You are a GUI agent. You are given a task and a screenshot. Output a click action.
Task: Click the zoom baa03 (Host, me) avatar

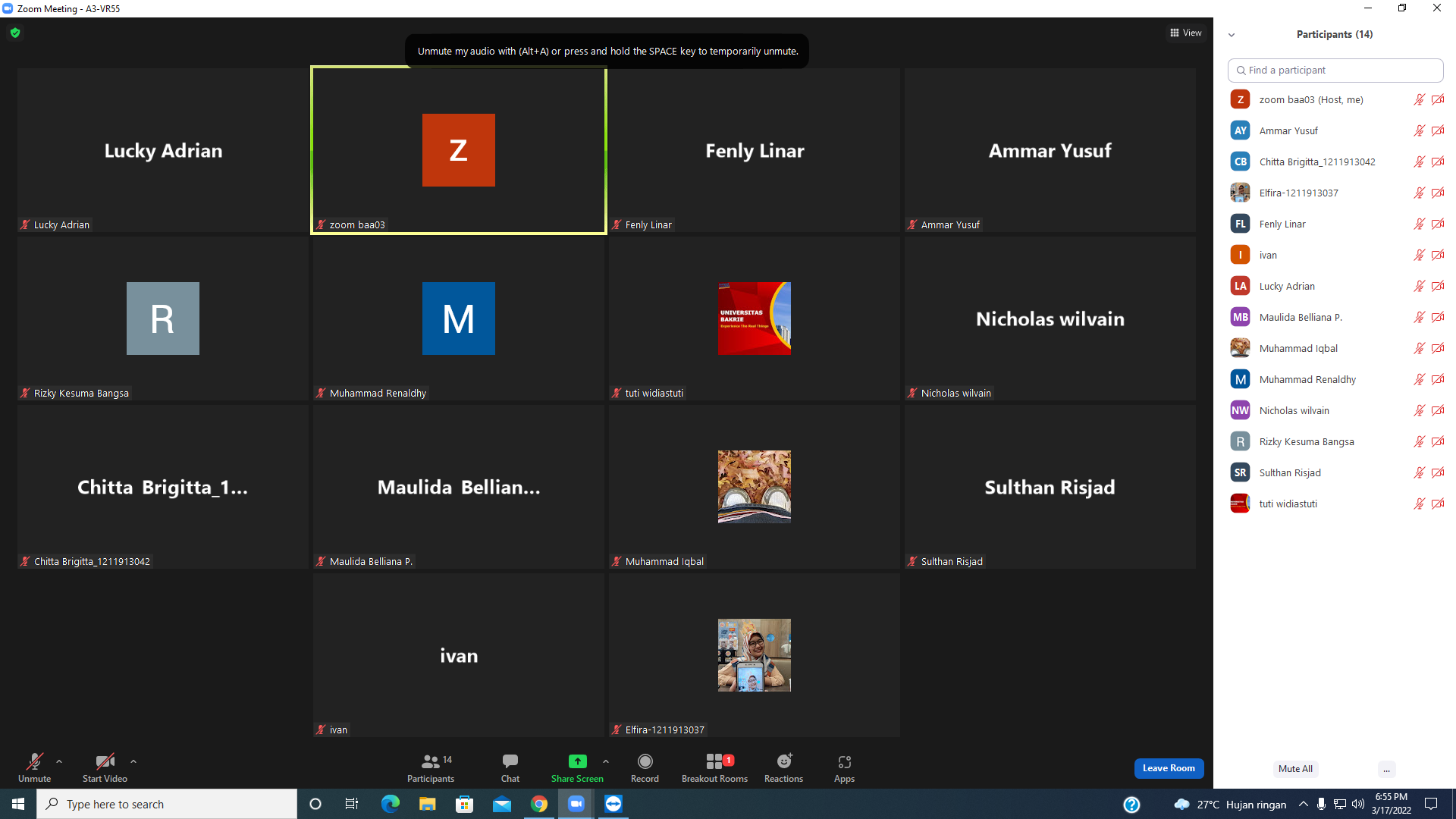1240,99
